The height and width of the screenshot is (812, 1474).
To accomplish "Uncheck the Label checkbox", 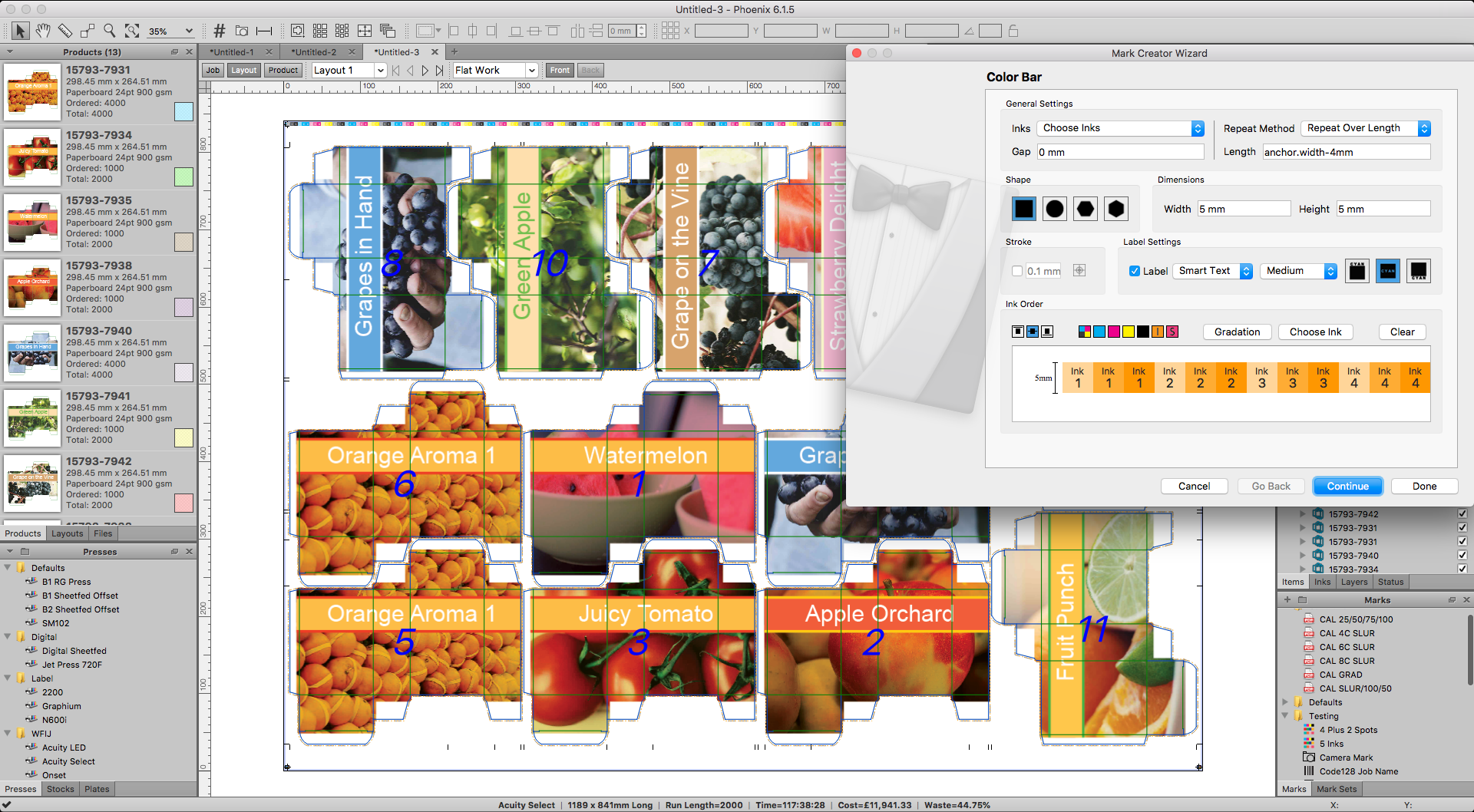I will pyautogui.click(x=1135, y=271).
